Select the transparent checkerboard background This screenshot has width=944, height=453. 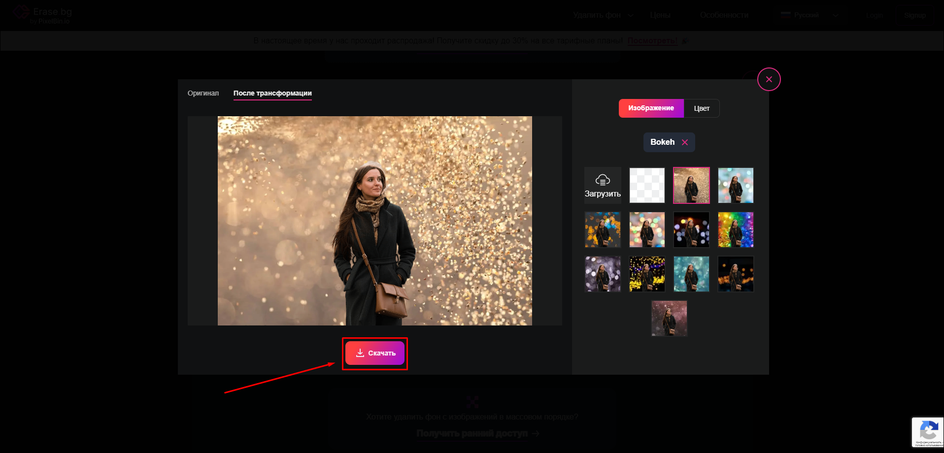coord(647,186)
